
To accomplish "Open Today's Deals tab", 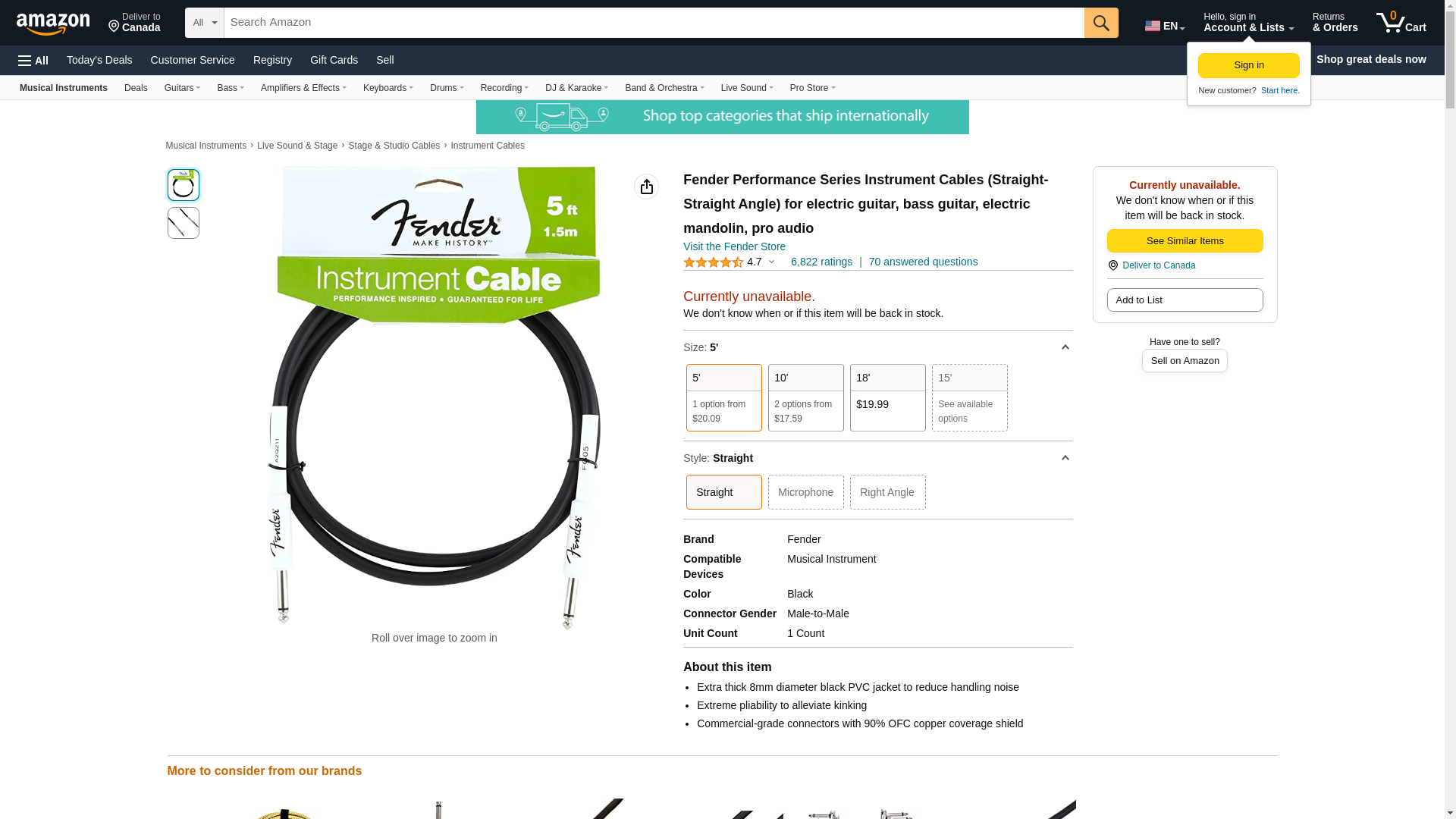I will (x=99, y=60).
